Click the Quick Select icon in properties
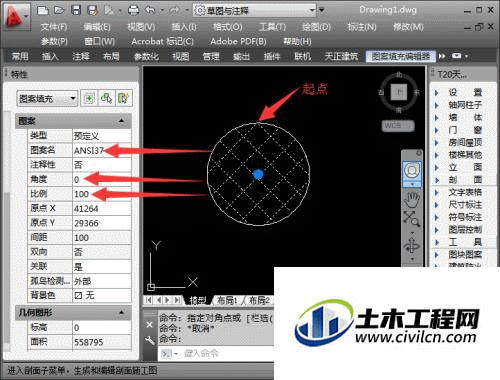The width and height of the screenshot is (500, 380). pyautogui.click(x=123, y=98)
